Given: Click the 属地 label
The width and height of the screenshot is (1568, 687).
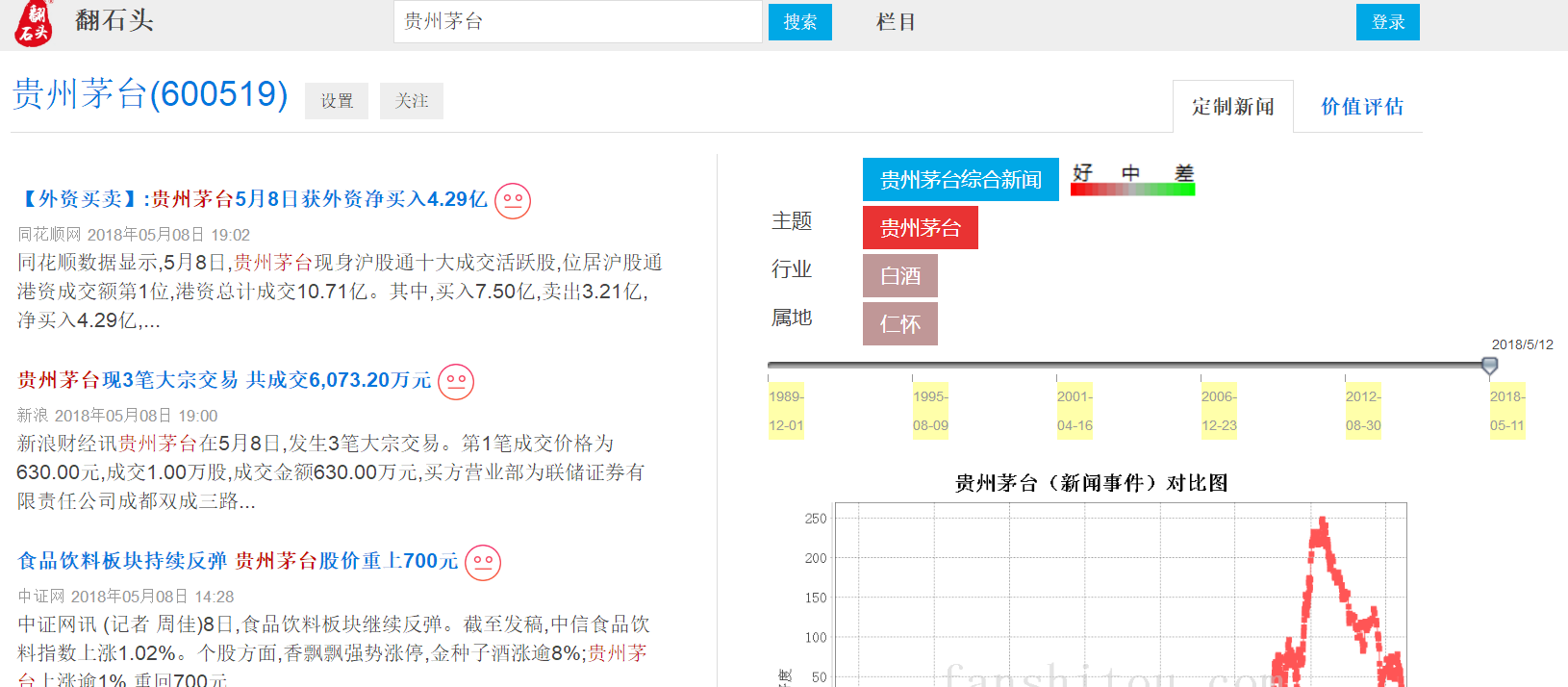Looking at the screenshot, I should click(x=792, y=318).
